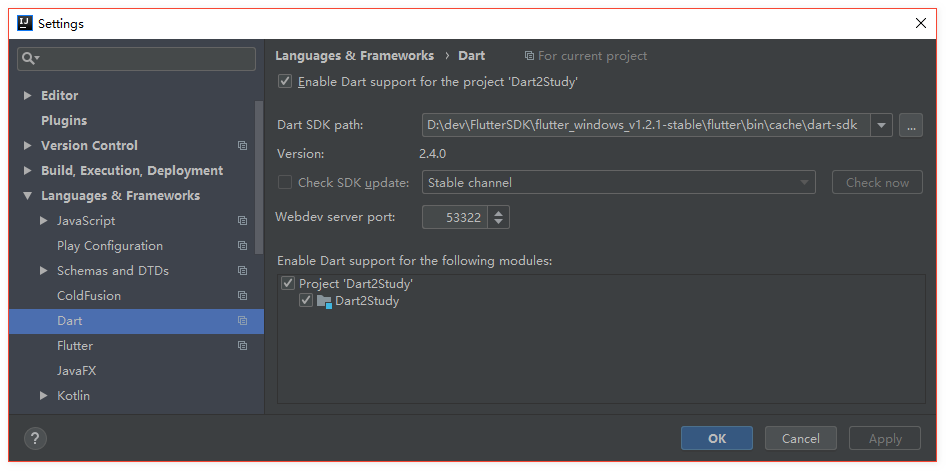Image resolution: width=946 pixels, height=471 pixels.
Task: Increase the Webdev server port value
Action: point(498,212)
